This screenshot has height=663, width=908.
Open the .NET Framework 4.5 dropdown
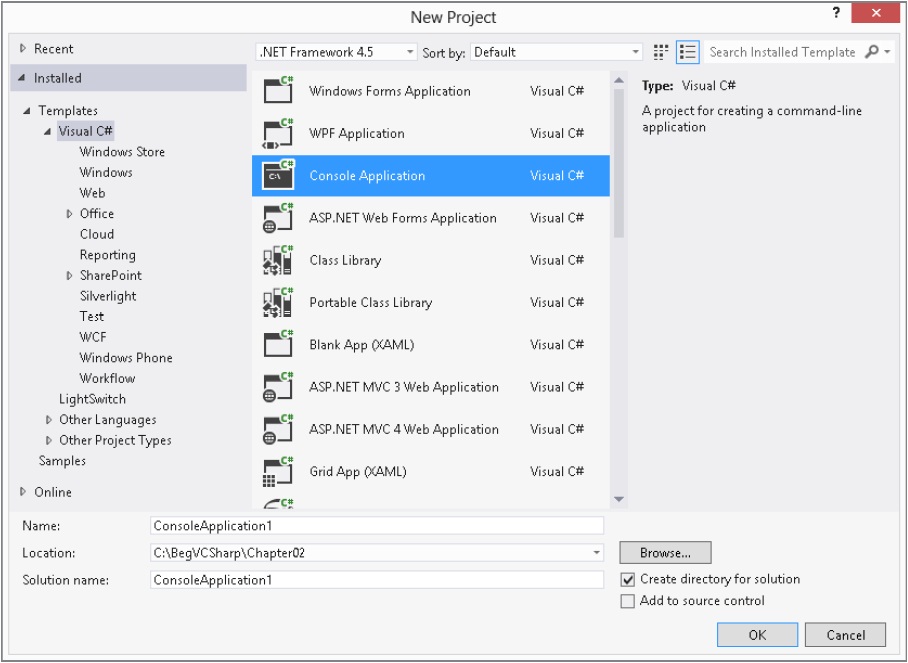[336, 52]
